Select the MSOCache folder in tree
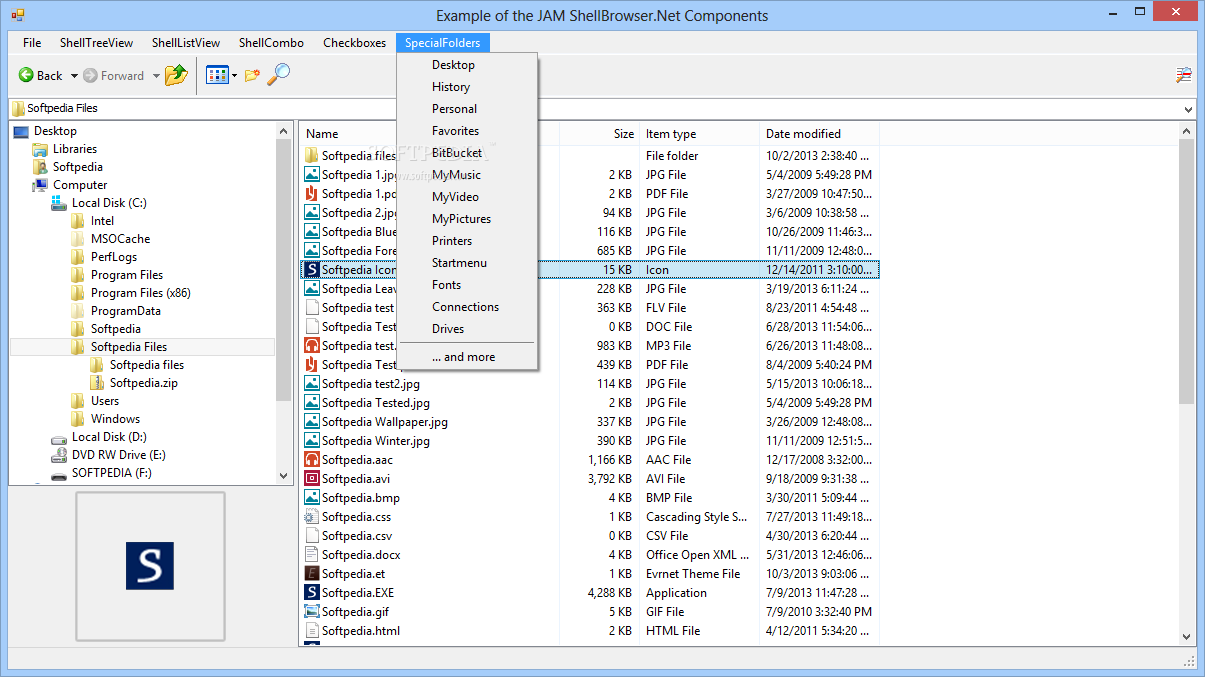This screenshot has width=1205, height=677. point(120,239)
